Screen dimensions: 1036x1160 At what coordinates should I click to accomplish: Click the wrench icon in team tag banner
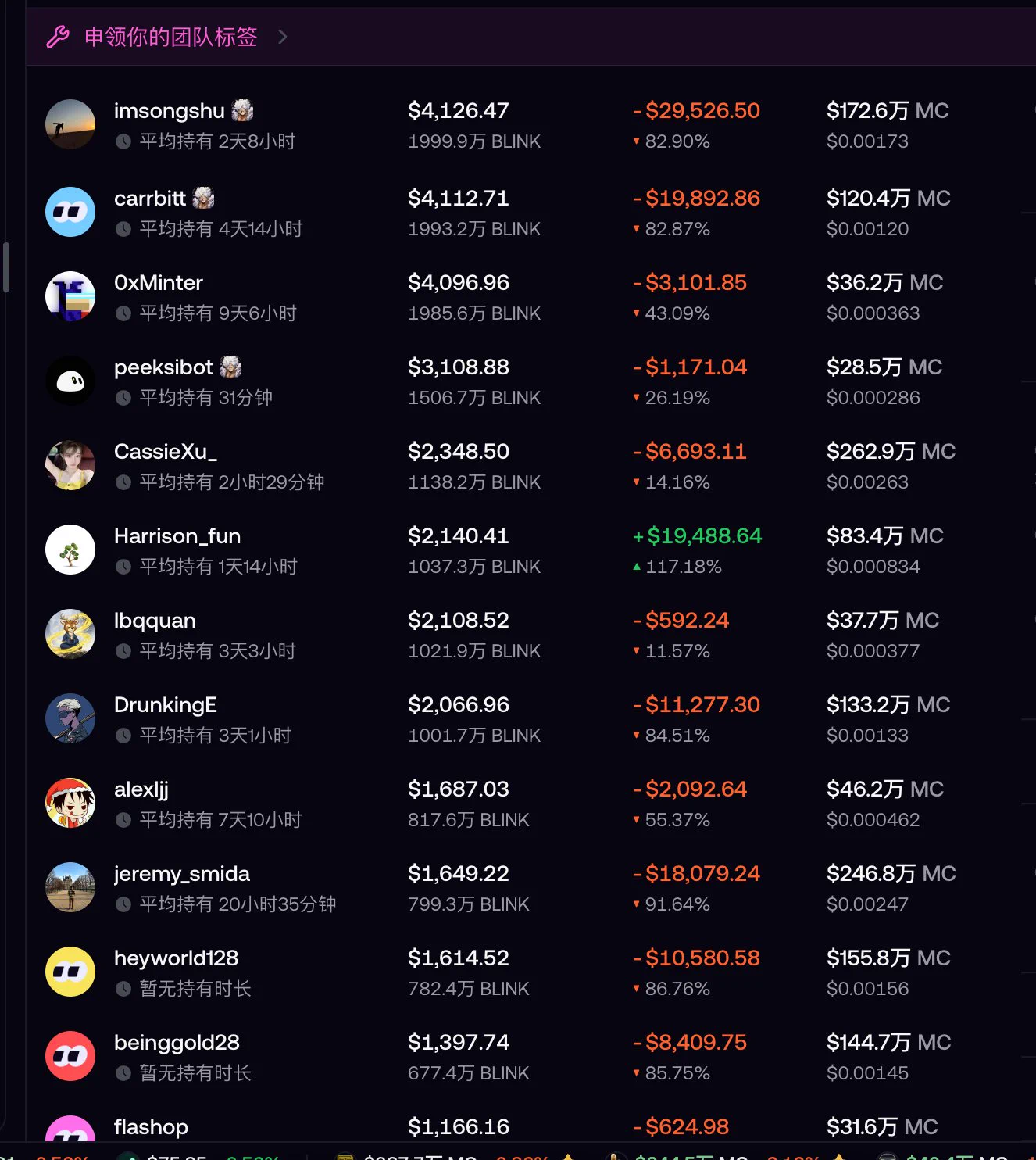coord(58,37)
